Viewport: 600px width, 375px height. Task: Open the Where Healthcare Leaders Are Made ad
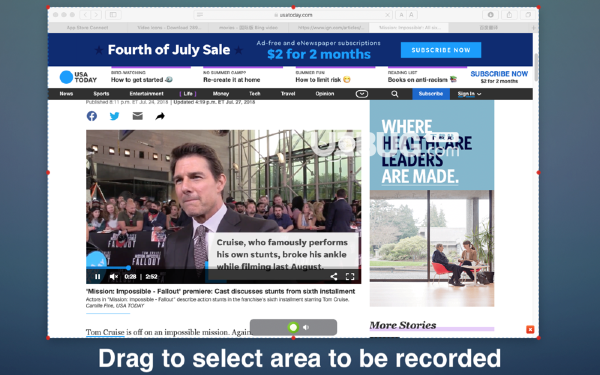[432, 203]
